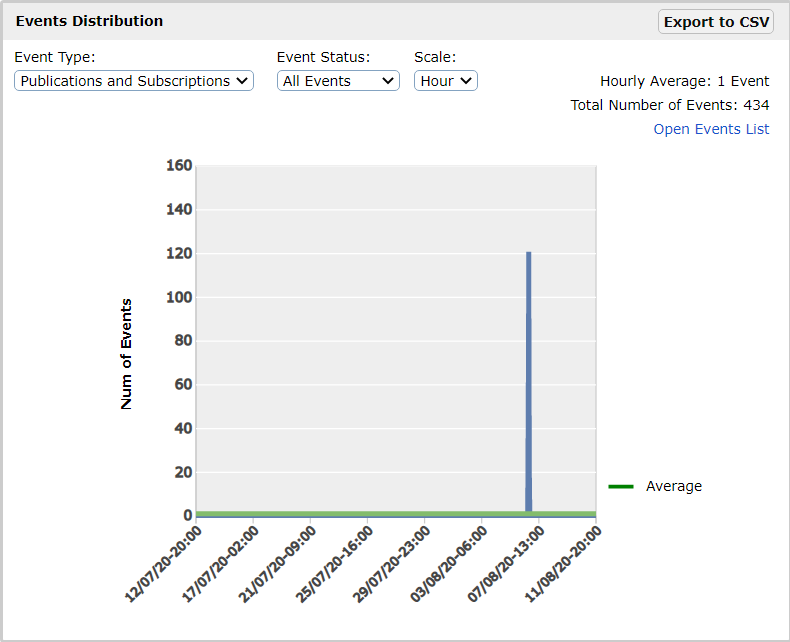The image size is (790, 642).
Task: Click the blue spike in the chart
Action: [528, 380]
